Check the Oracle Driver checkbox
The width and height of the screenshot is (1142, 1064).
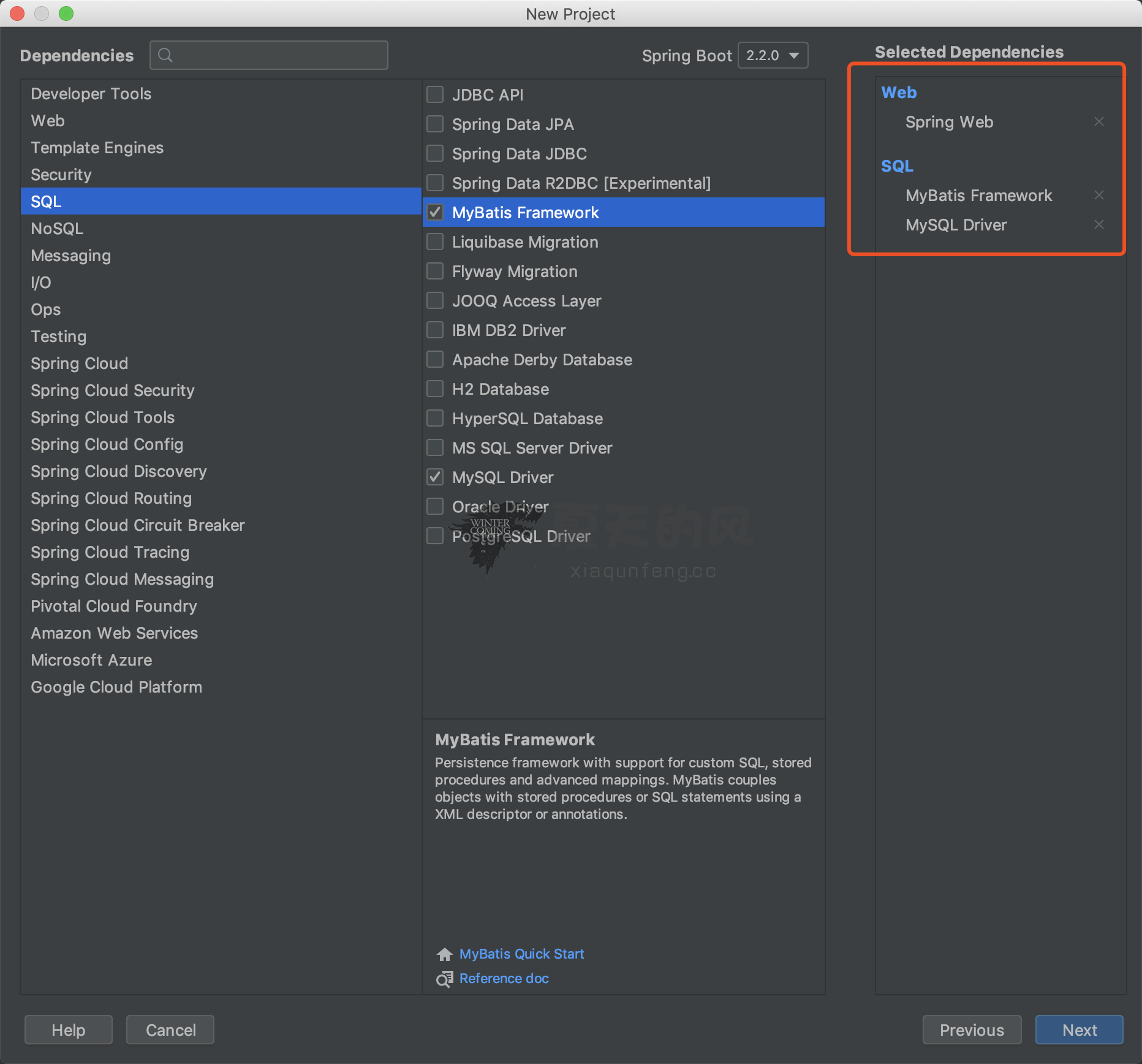click(x=435, y=506)
